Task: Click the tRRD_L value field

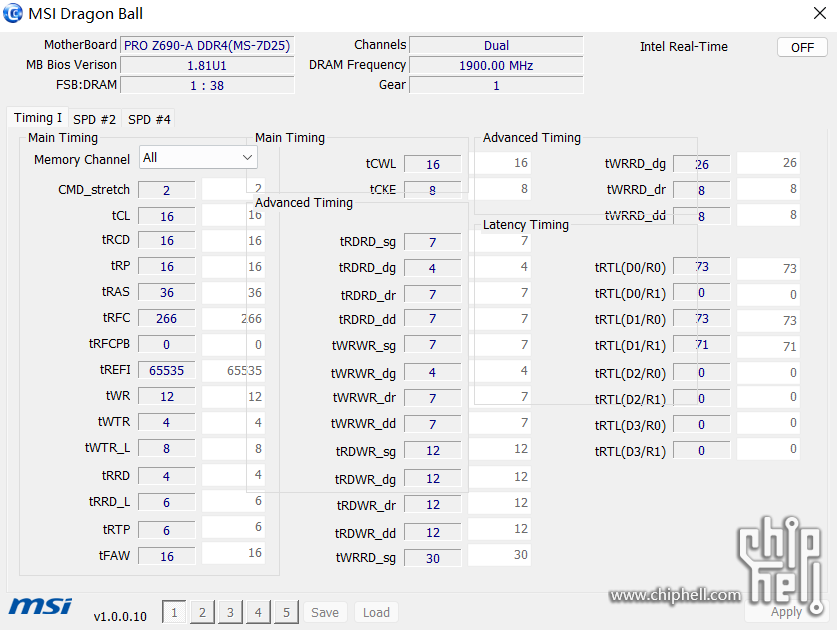Action: tap(167, 502)
